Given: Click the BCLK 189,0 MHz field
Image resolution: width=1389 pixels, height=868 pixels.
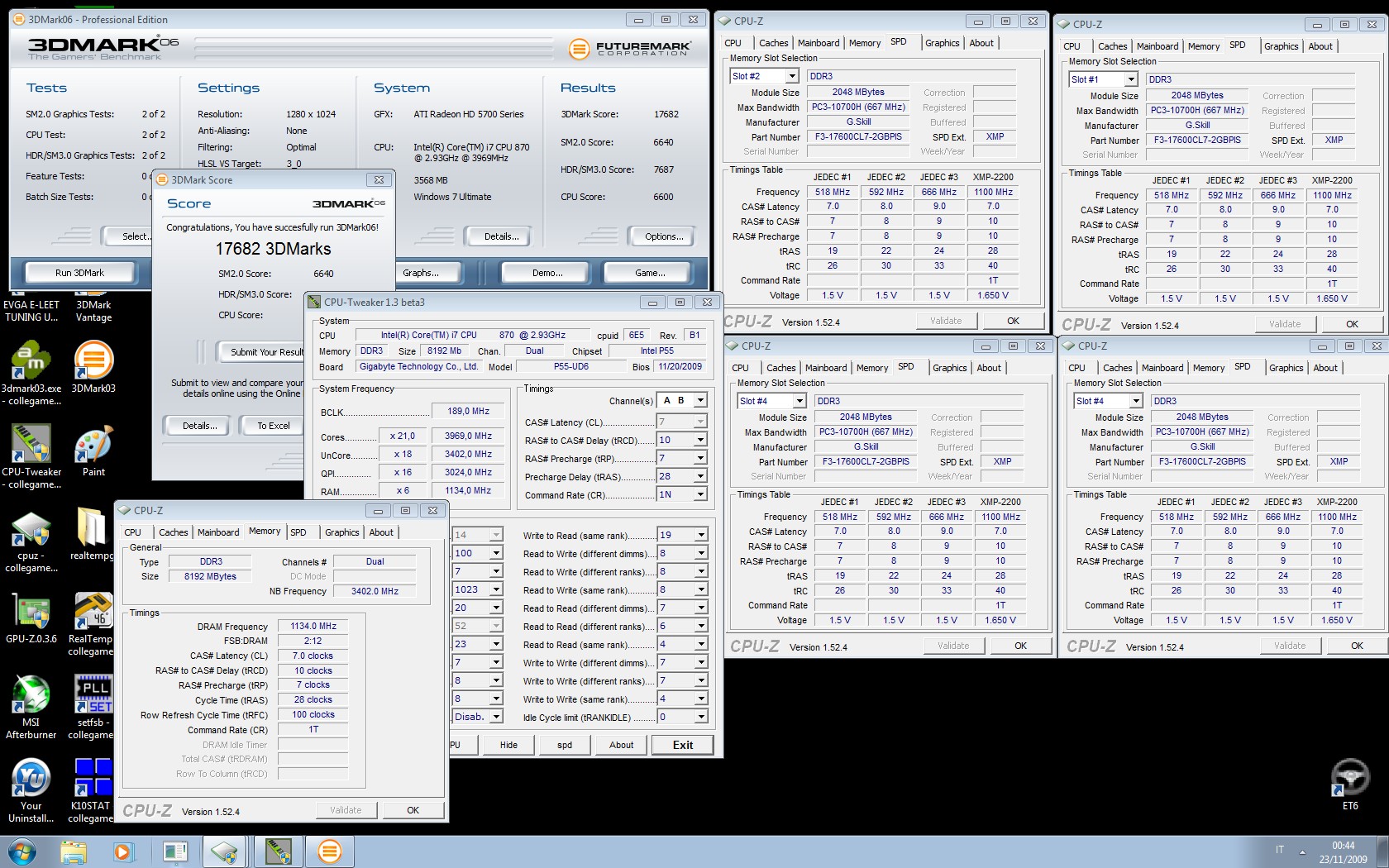Looking at the screenshot, I should click(x=469, y=411).
